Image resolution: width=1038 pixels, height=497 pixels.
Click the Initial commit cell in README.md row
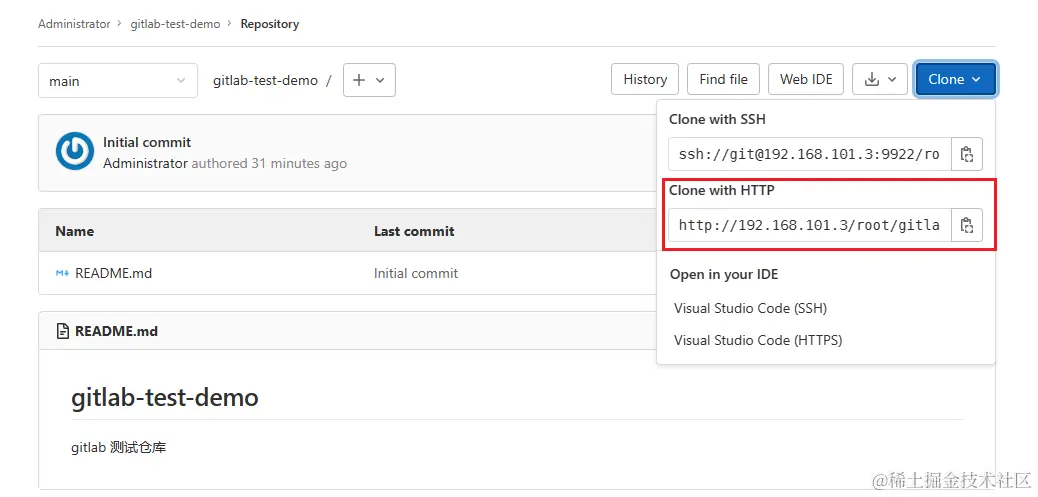tap(416, 273)
